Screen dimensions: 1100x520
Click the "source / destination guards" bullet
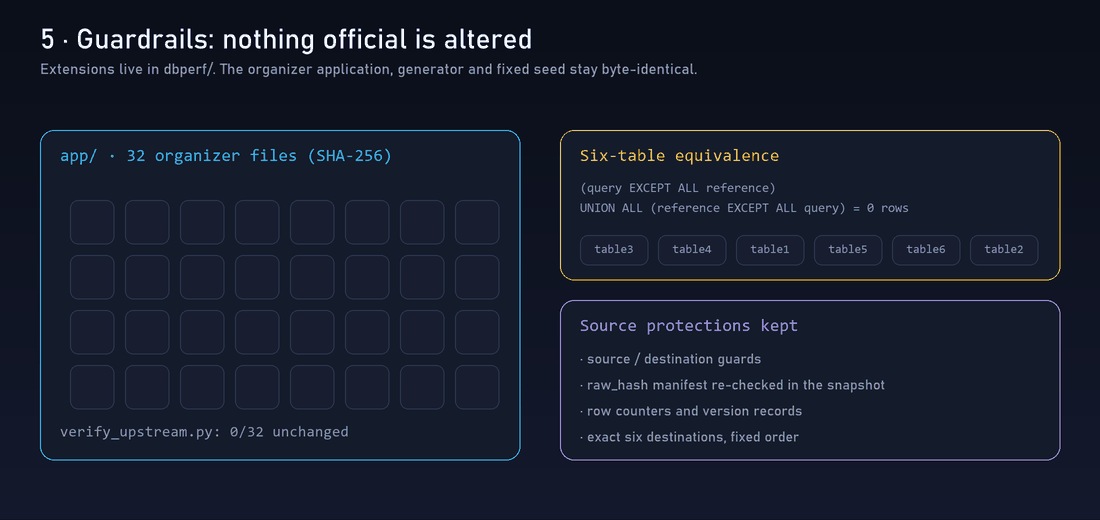click(x=671, y=359)
